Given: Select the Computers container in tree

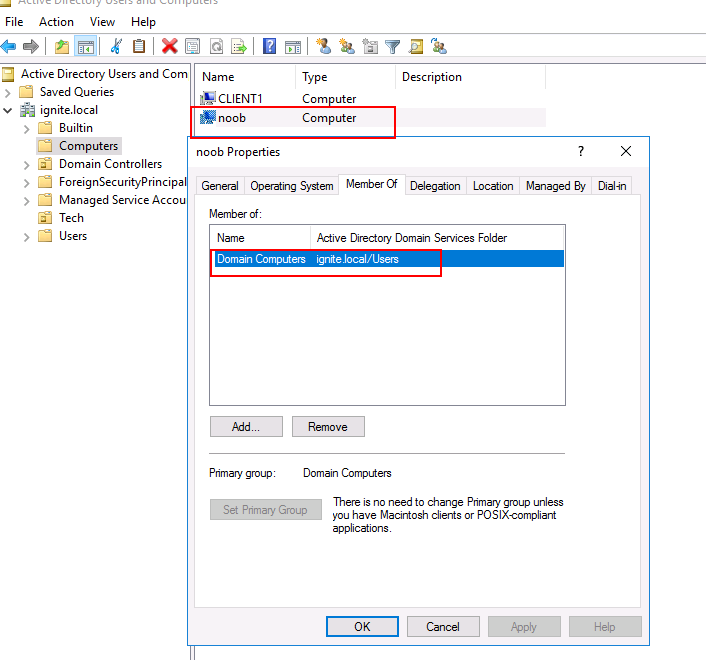Looking at the screenshot, I should coord(88,146).
